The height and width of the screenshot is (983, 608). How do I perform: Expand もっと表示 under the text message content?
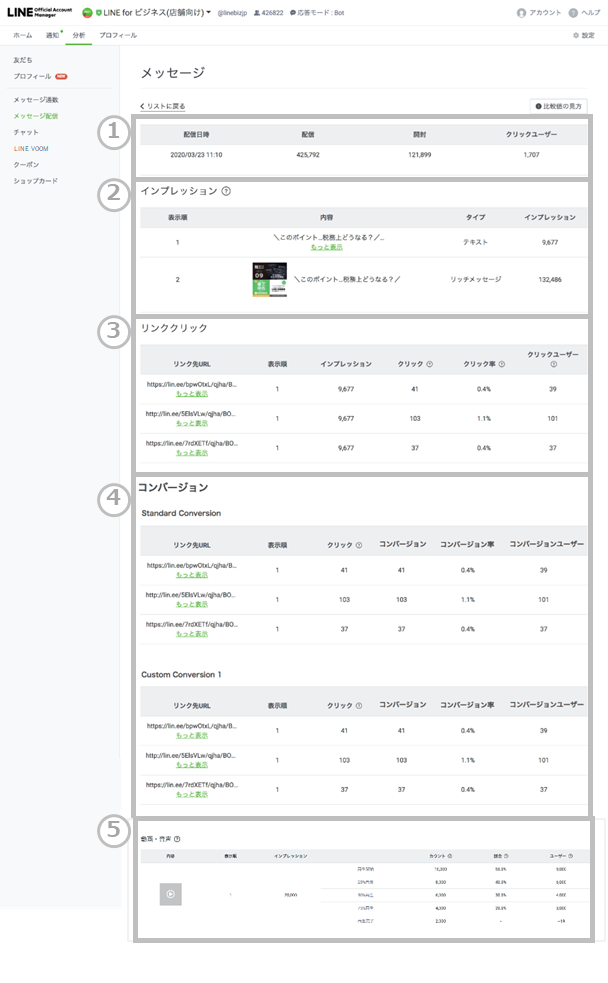(327, 247)
